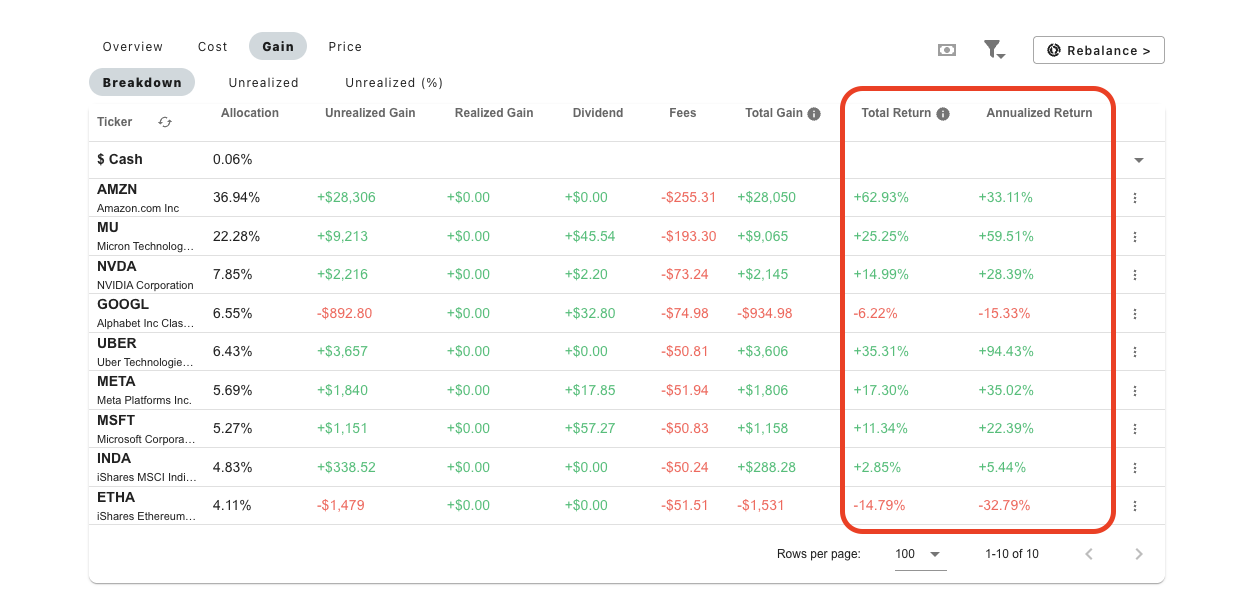Open the three-dot menu for NVDA row
Image resolution: width=1241 pixels, height=604 pixels.
click(x=1135, y=274)
